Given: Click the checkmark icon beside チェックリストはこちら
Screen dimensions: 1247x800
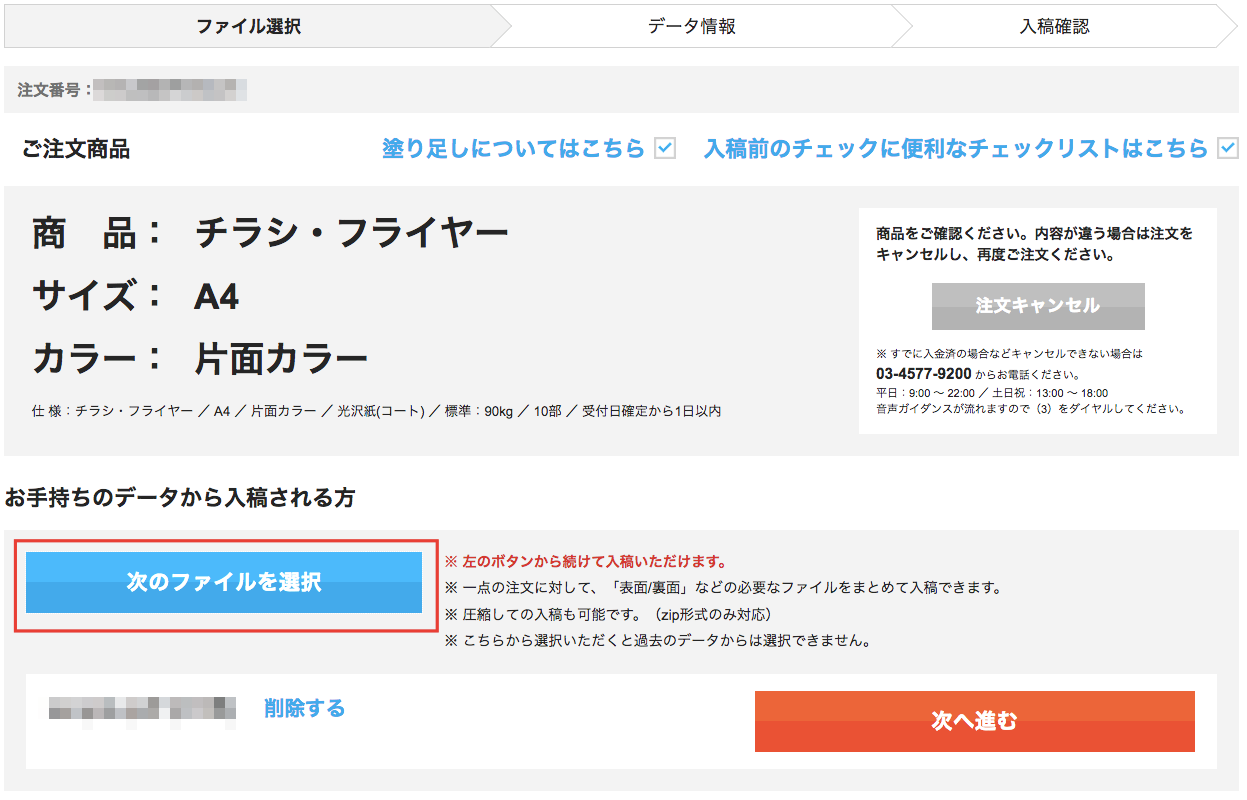Looking at the screenshot, I should tap(1228, 149).
